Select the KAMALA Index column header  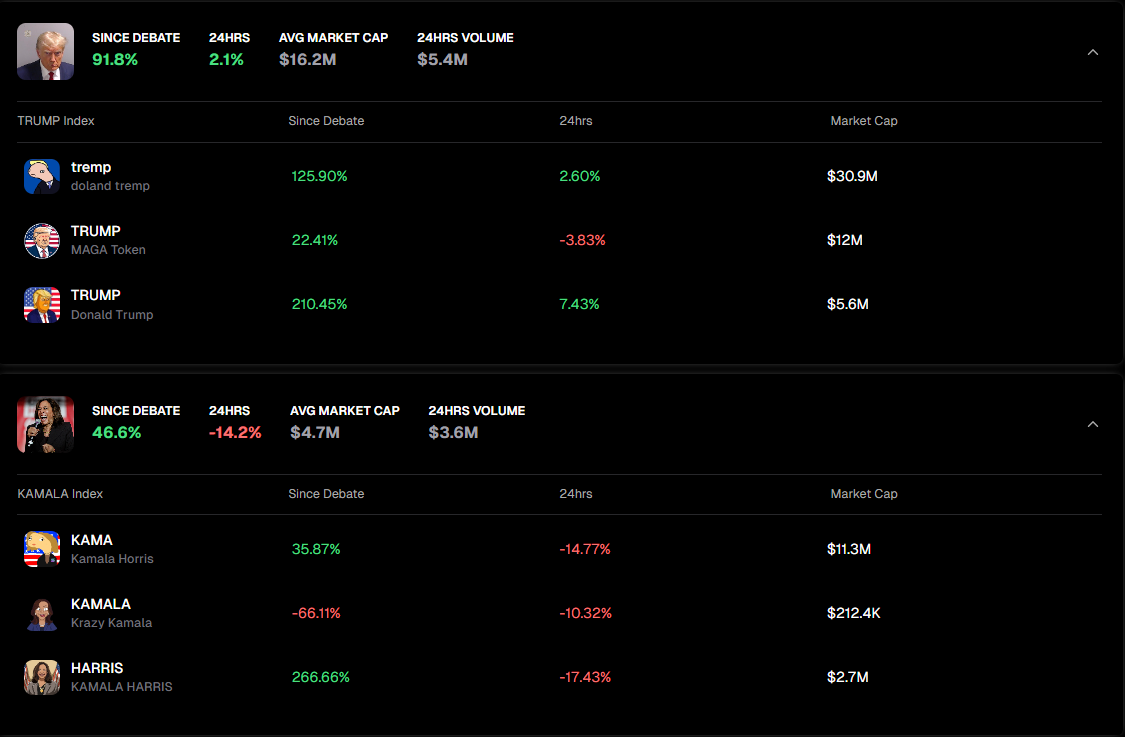(x=60, y=494)
